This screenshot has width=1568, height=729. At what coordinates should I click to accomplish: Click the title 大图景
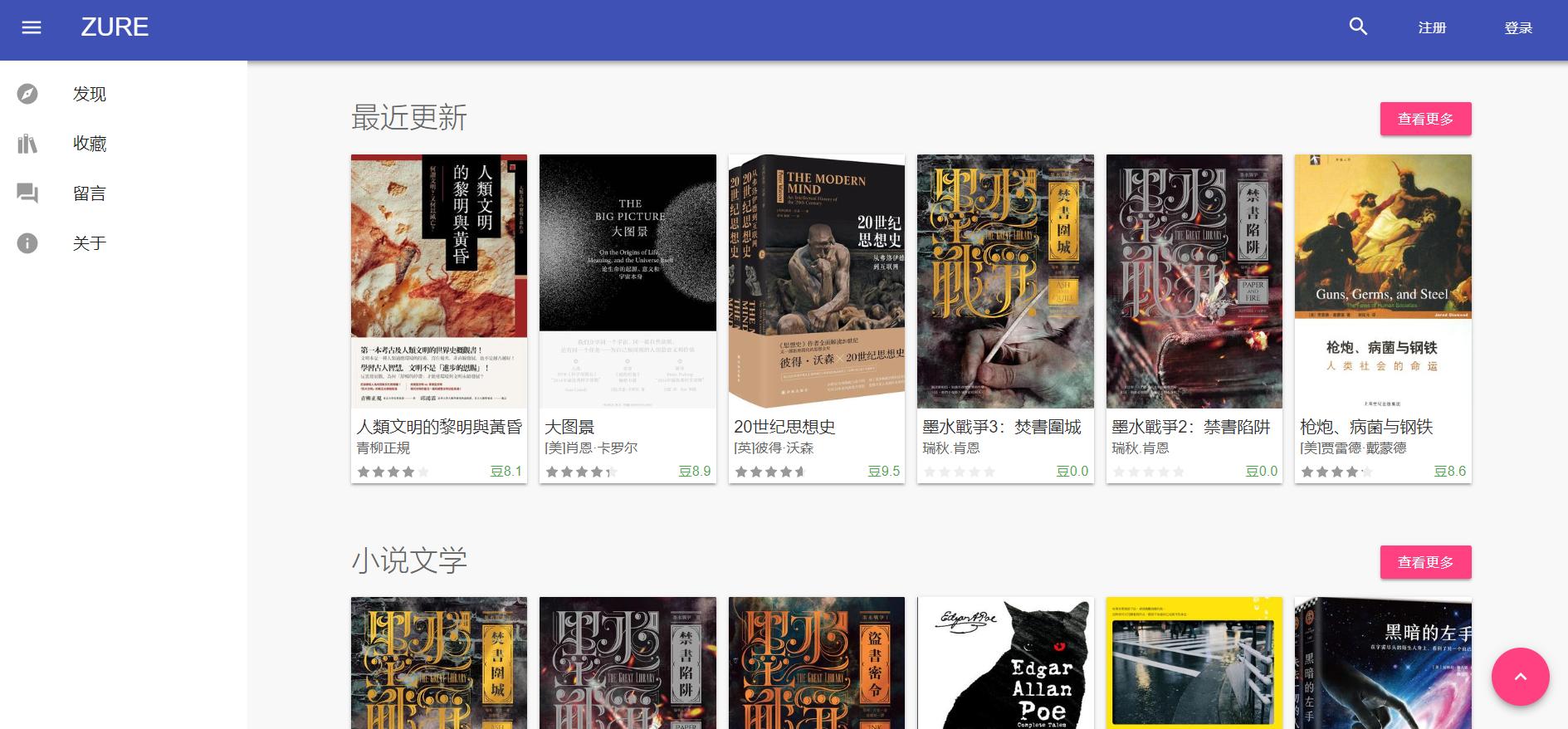(x=569, y=427)
